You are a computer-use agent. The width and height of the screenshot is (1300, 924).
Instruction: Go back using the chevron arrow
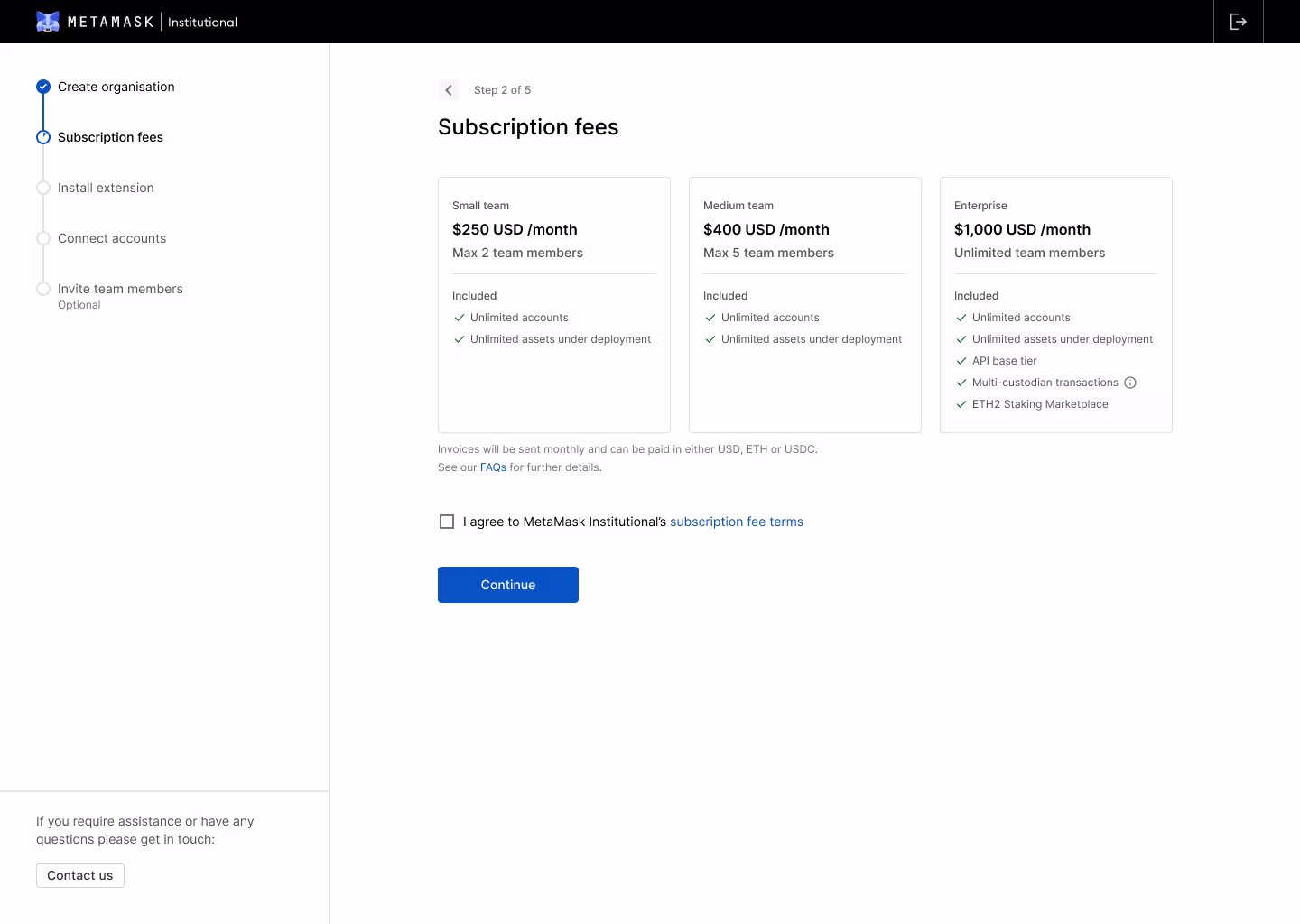[449, 90]
